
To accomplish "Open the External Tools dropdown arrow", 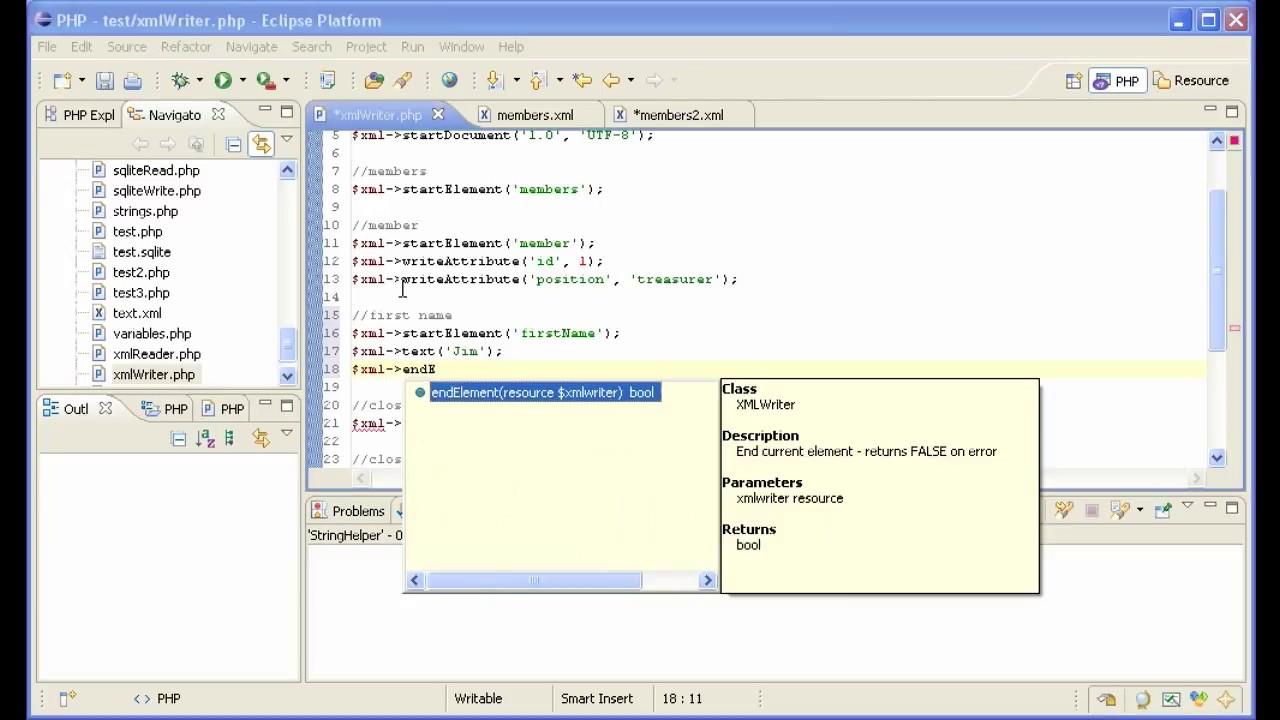I will click(x=286, y=81).
